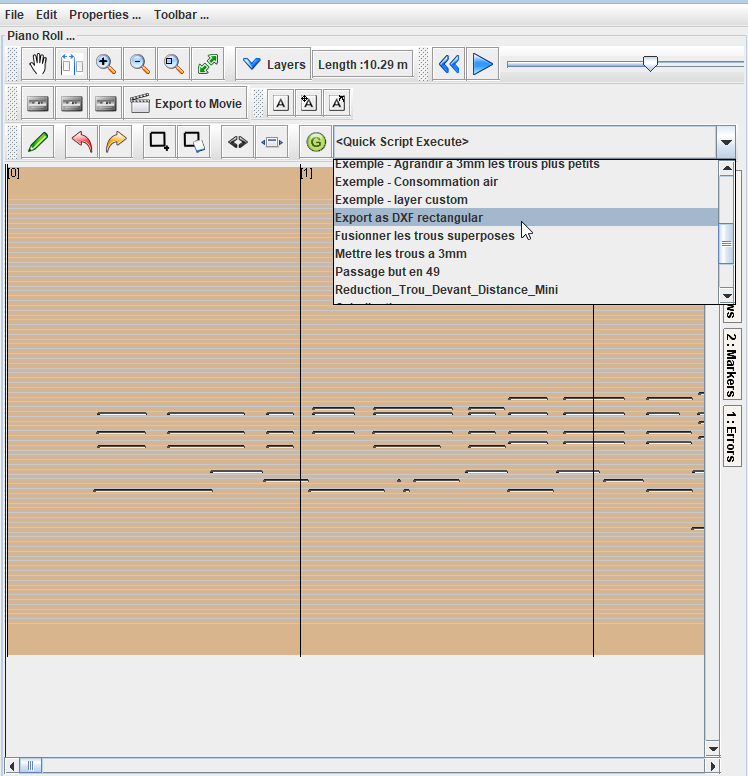Open the Properties menu
Image resolution: width=748 pixels, height=776 pixels.
coord(104,15)
